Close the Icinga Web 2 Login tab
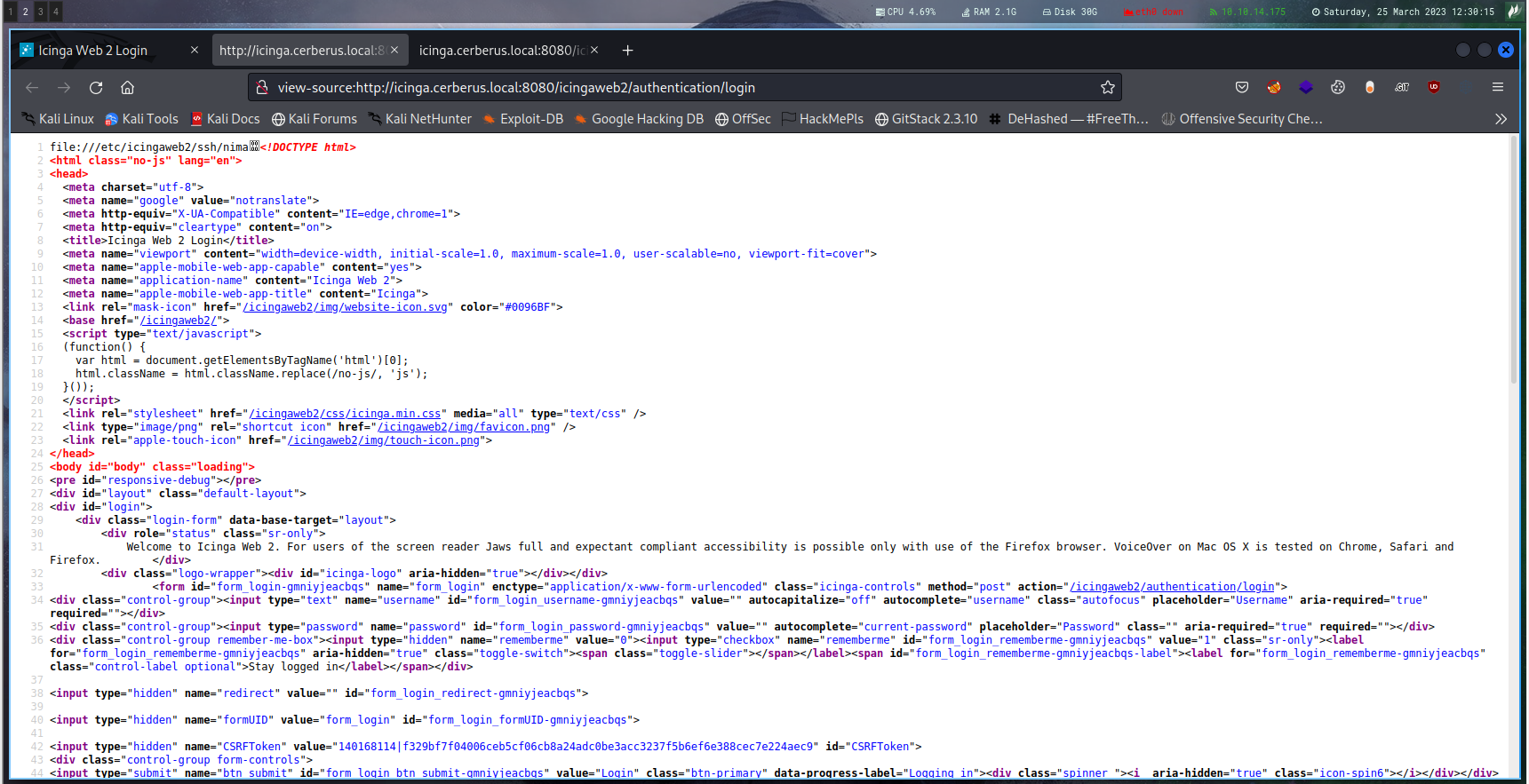Viewport: 1529px width, 784px height. (x=195, y=51)
